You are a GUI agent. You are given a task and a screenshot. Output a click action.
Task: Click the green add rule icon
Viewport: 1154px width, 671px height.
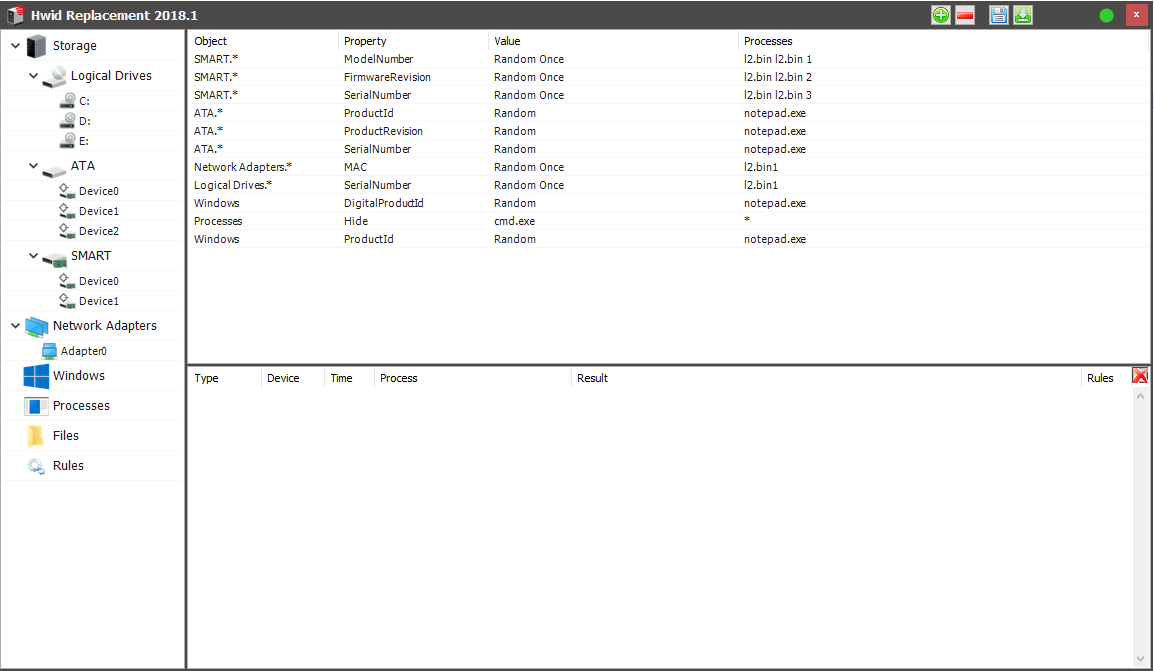tap(941, 15)
